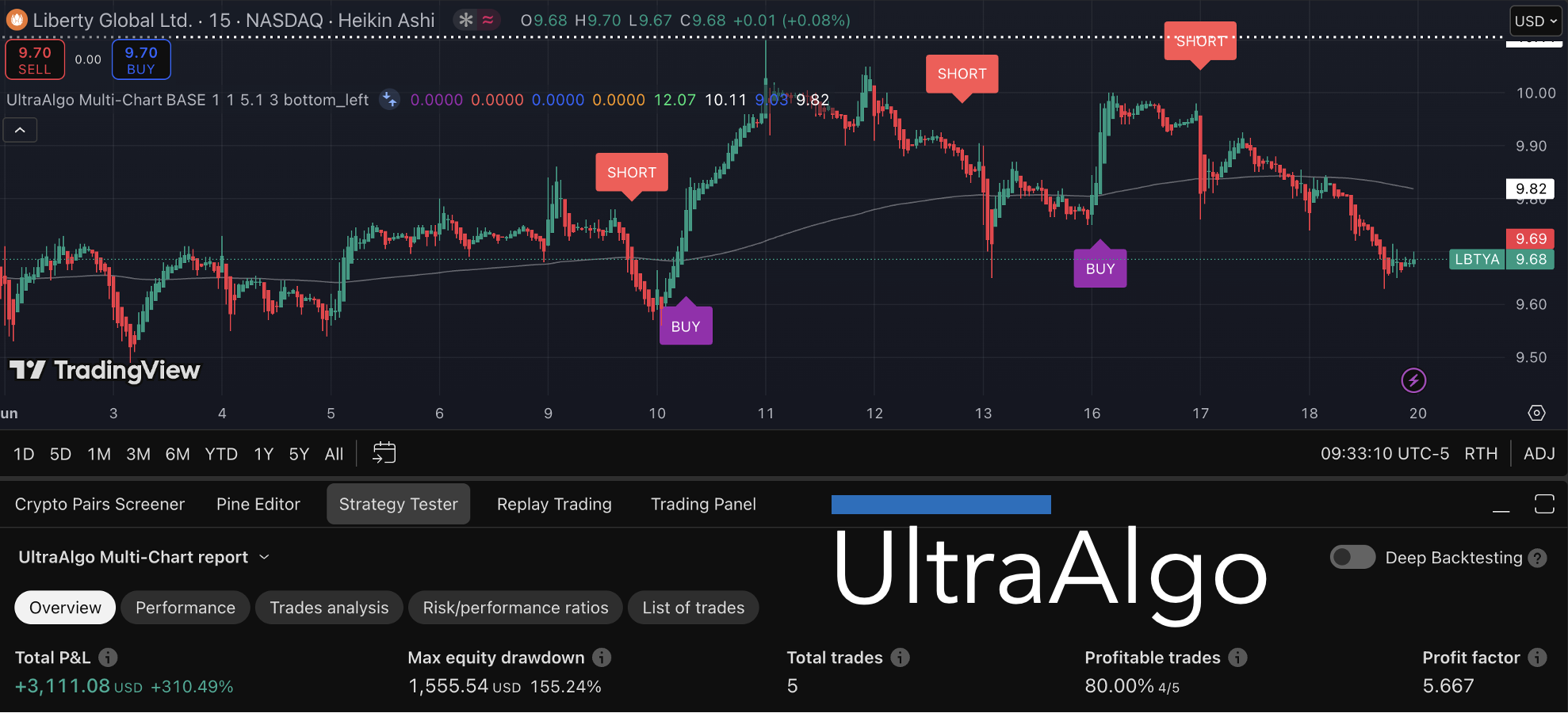This screenshot has height=713, width=1568.
Task: Click the Deep Backtesting help icon
Action: click(1537, 558)
